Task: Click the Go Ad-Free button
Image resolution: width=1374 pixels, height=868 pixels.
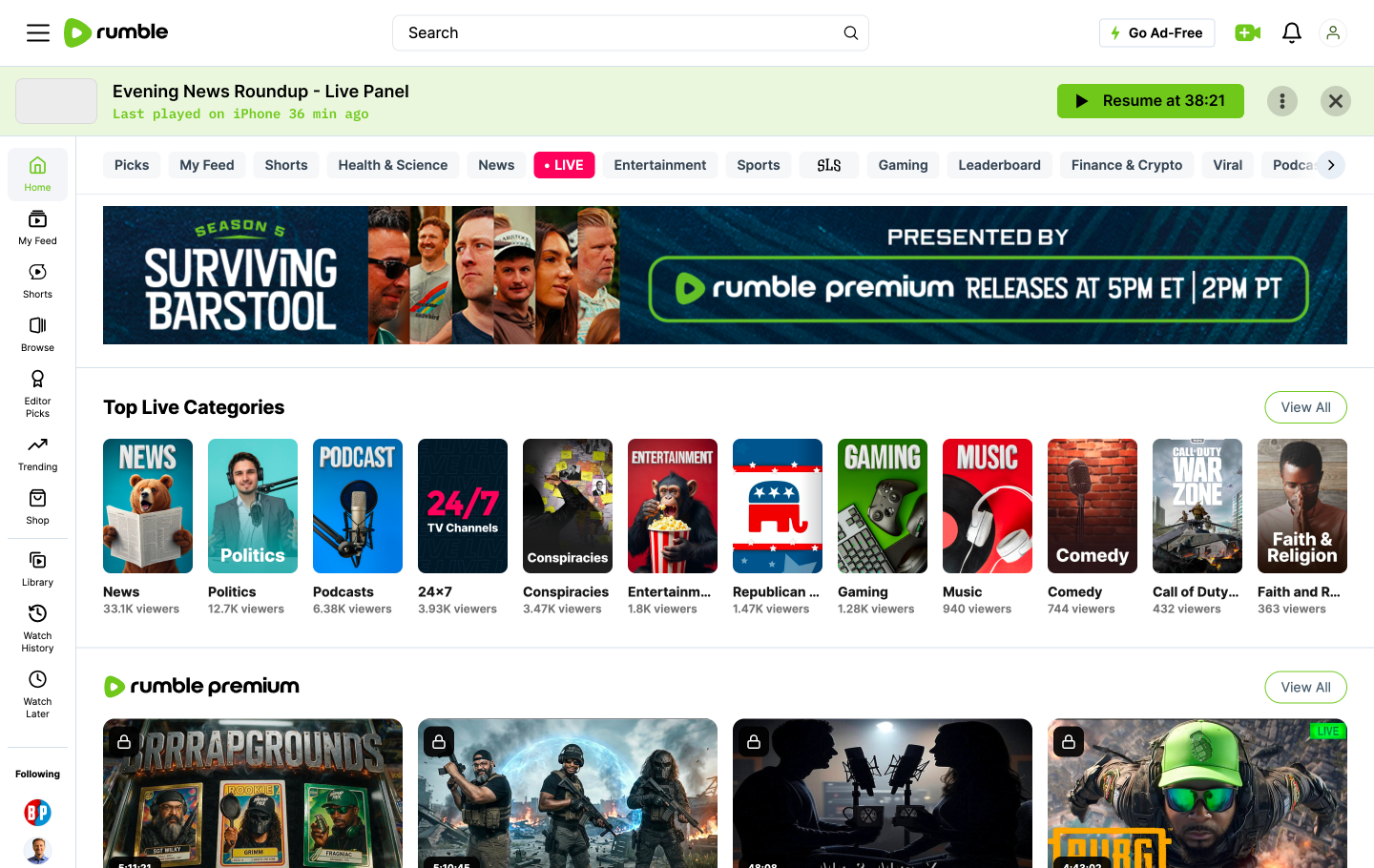Action: tap(1157, 33)
